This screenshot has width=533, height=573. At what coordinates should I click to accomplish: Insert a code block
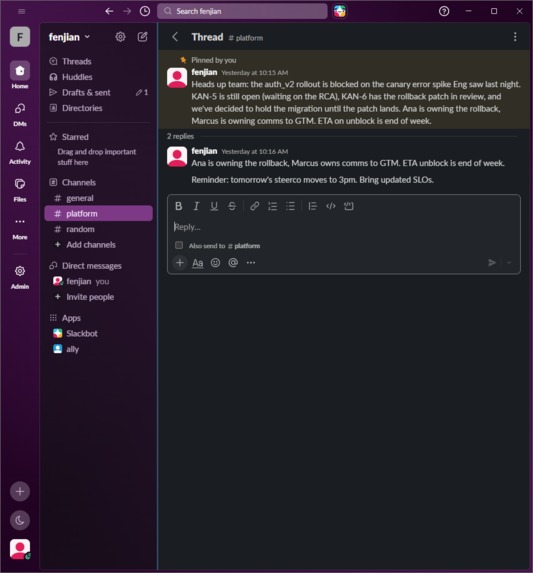point(349,206)
